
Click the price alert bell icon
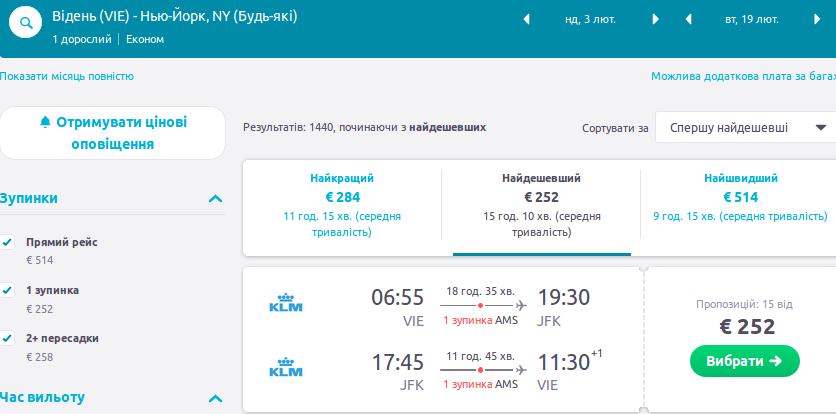point(44,122)
